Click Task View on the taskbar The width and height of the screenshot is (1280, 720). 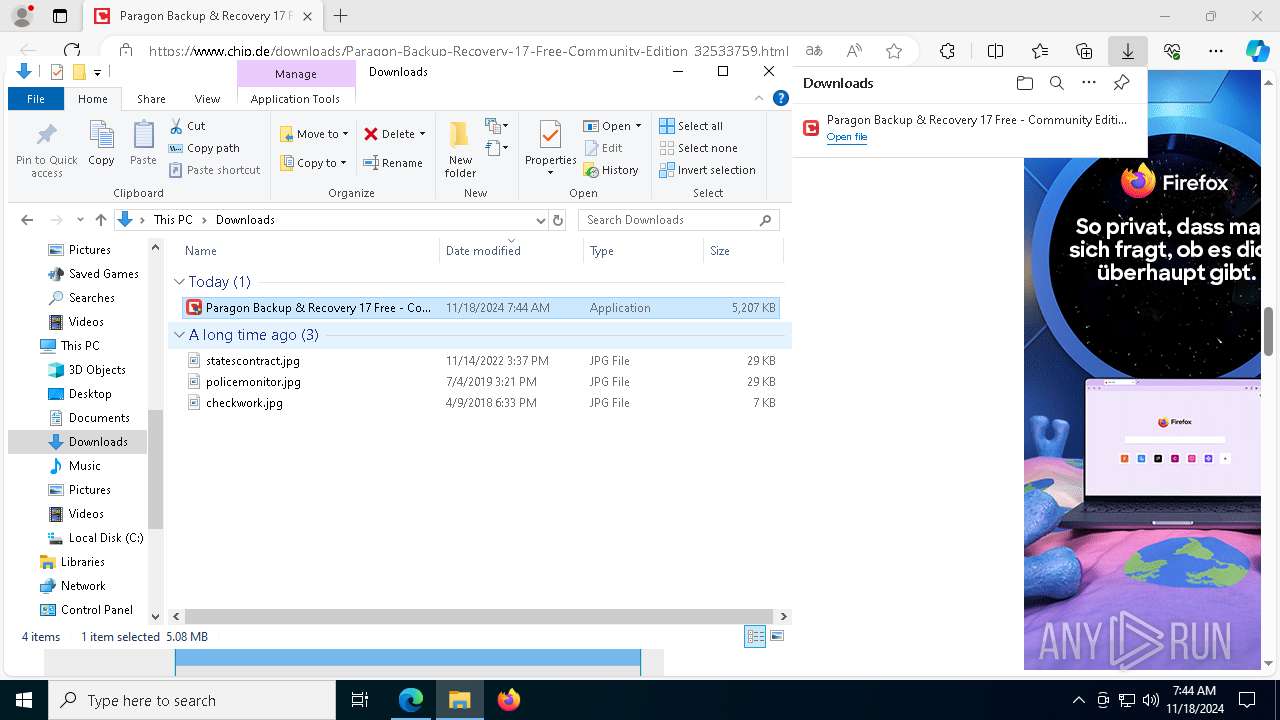[x=360, y=700]
